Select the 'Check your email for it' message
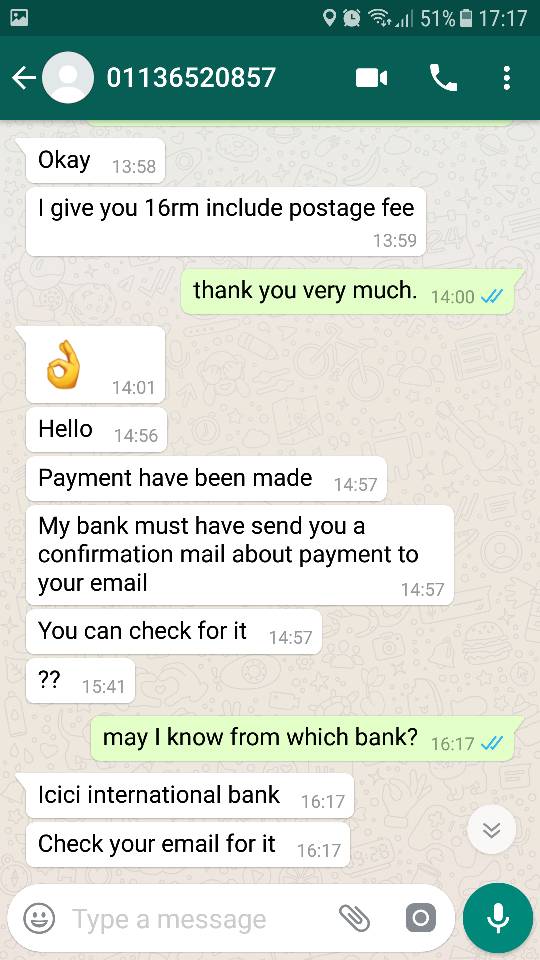This screenshot has height=960, width=540. click(x=188, y=844)
